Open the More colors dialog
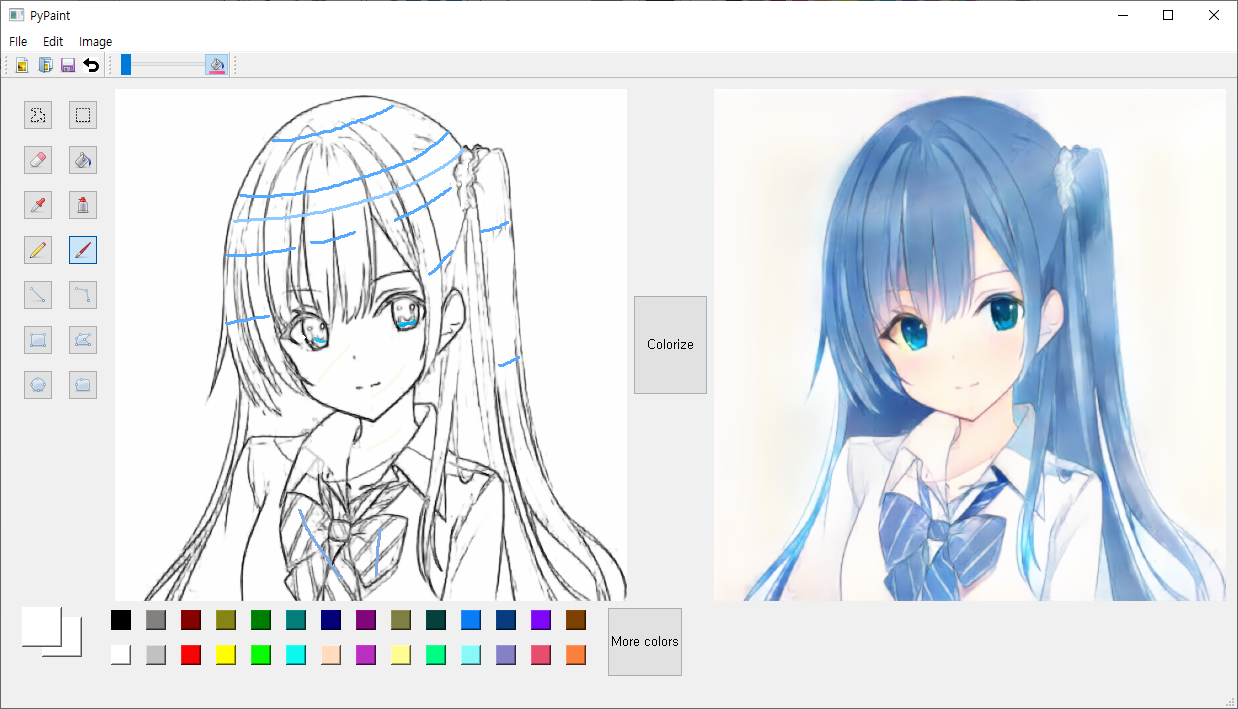The image size is (1238, 709). click(645, 641)
